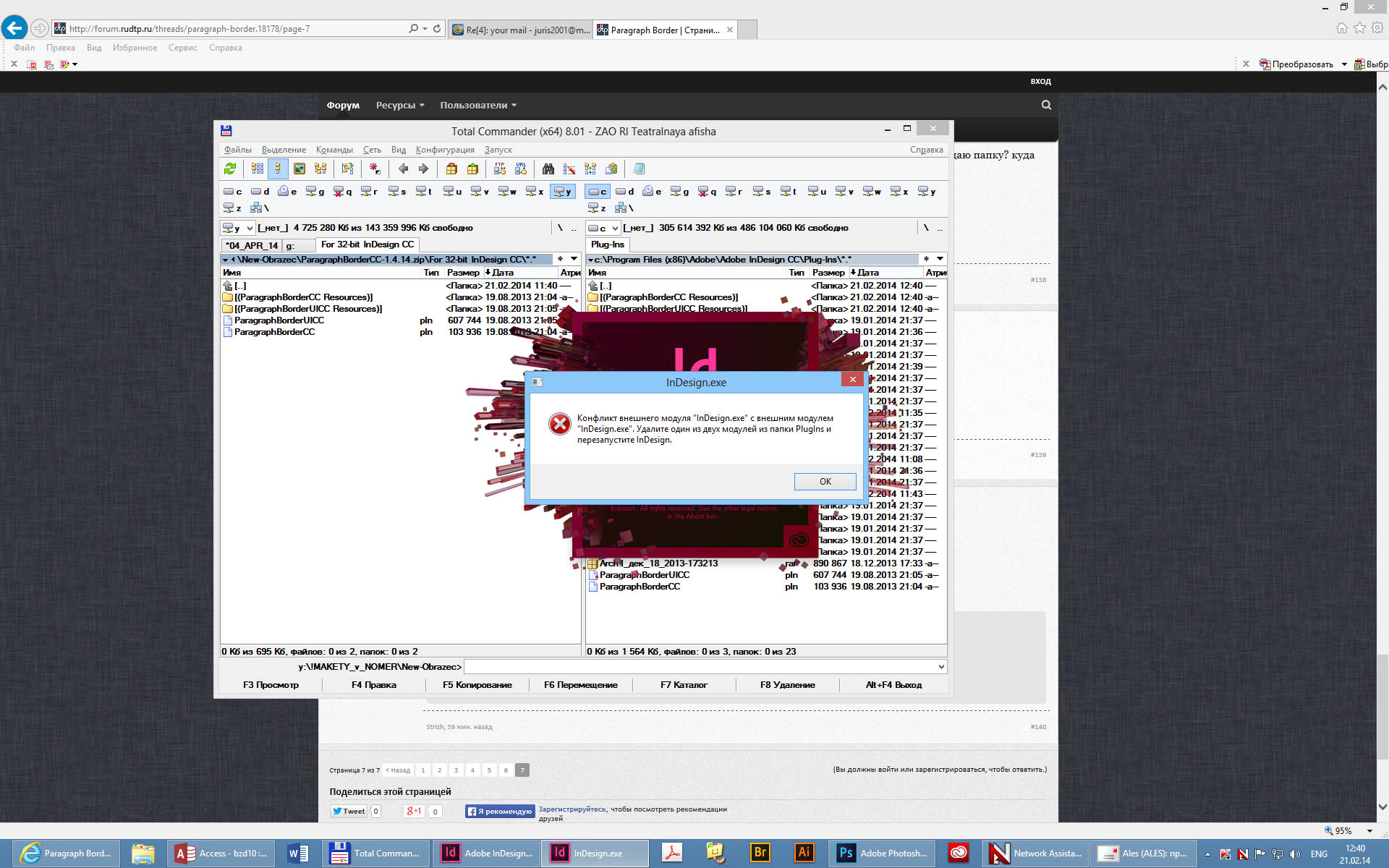
Task: Expand the Ресурсы forum menu
Action: point(400,105)
